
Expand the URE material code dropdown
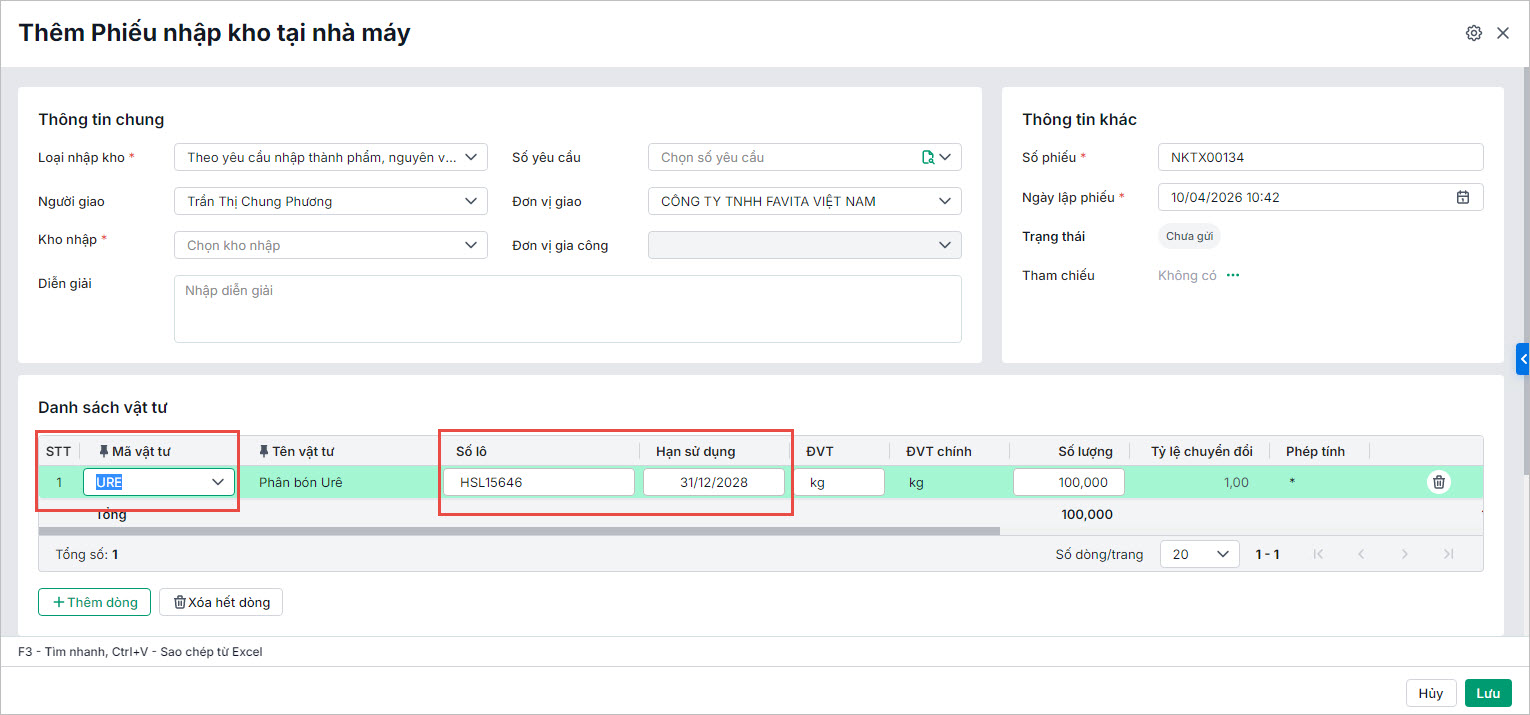point(218,482)
